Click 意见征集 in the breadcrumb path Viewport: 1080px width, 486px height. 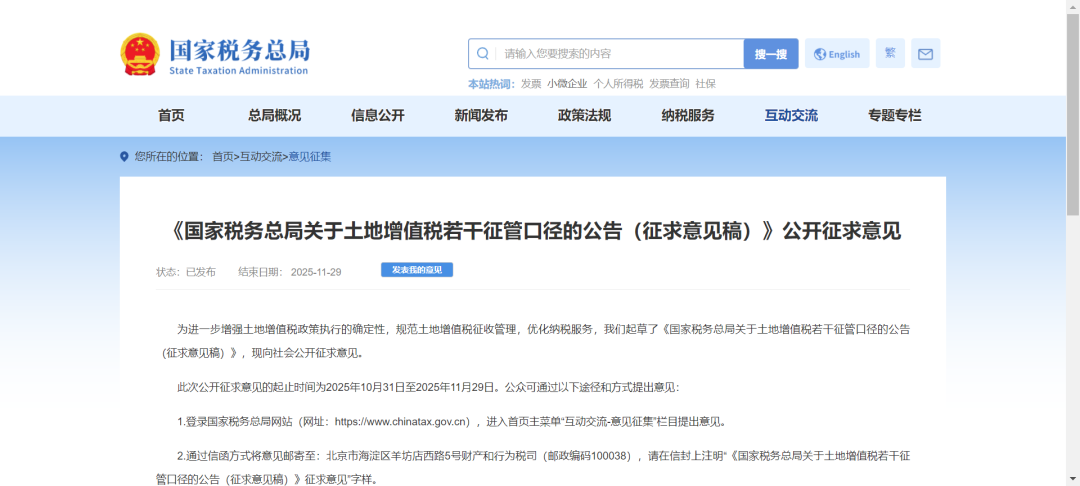tap(310, 157)
